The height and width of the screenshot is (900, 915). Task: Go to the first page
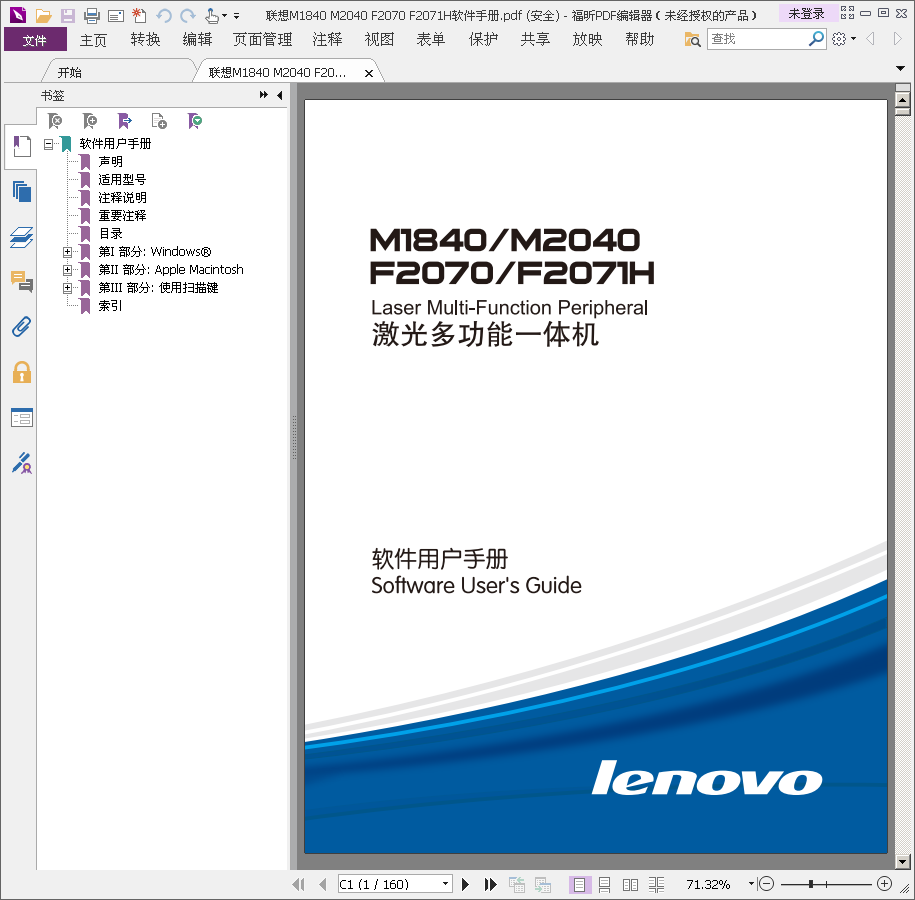[x=298, y=884]
